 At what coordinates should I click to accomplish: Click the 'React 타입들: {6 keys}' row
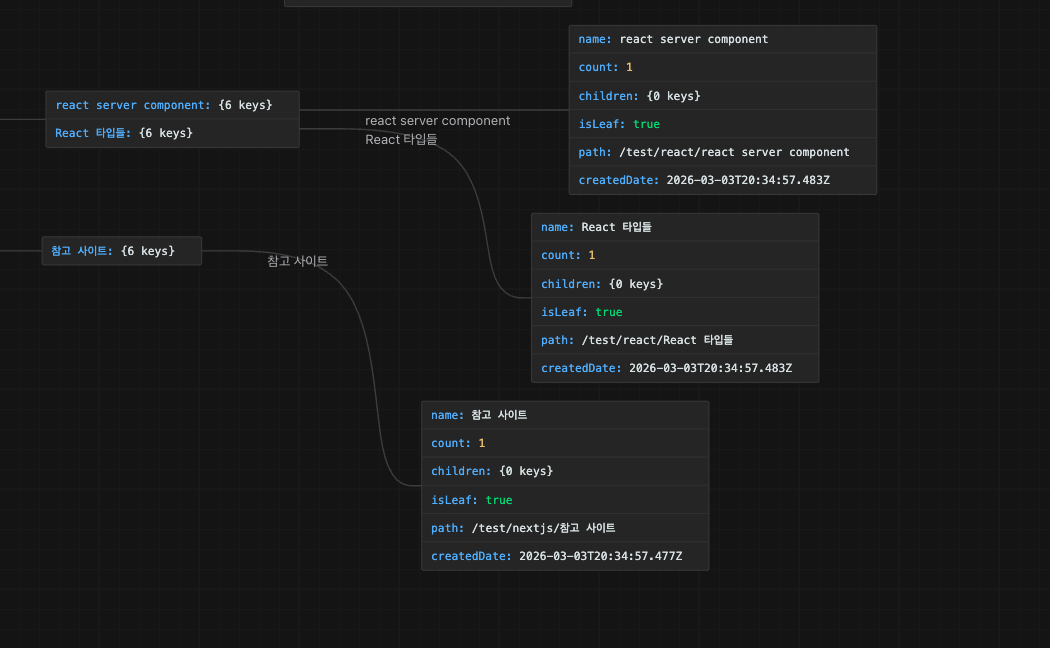pyautogui.click(x=171, y=133)
